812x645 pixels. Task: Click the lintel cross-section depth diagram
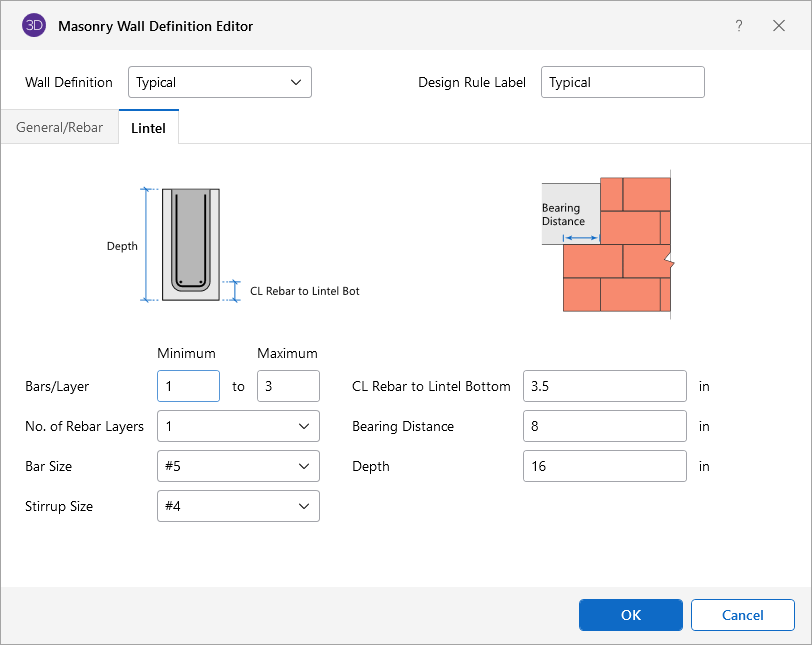(191, 245)
